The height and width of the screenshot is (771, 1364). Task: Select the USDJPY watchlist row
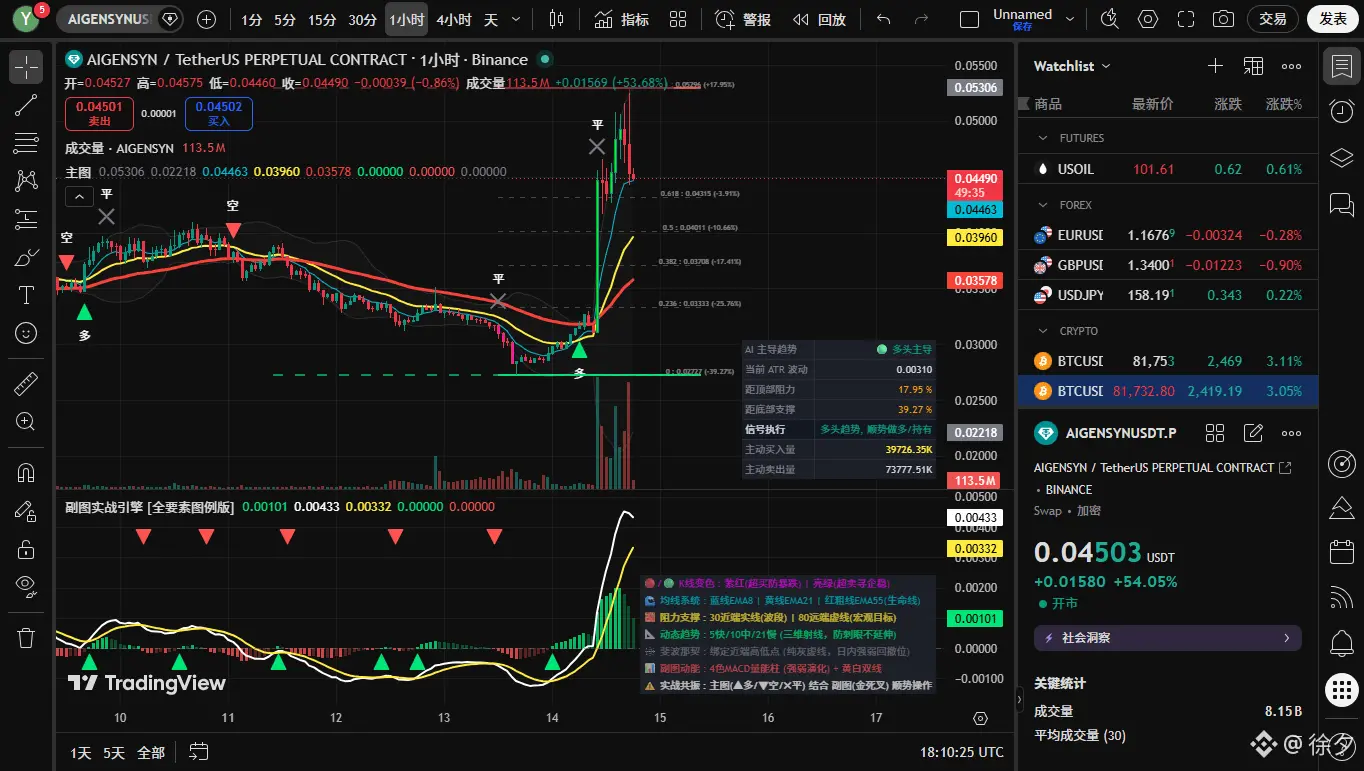(x=1168, y=295)
